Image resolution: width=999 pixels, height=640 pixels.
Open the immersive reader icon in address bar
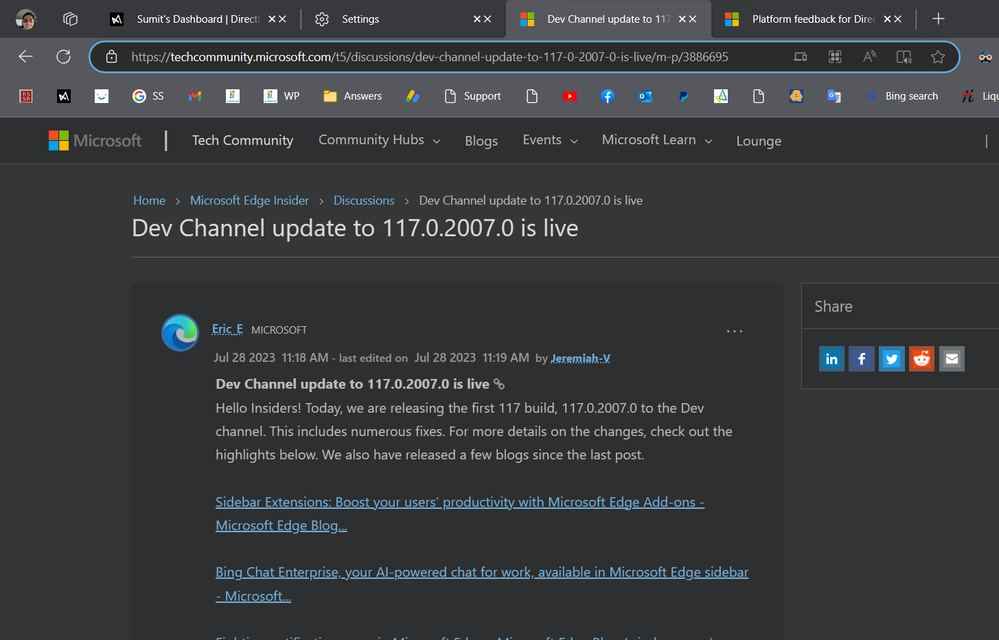point(903,57)
